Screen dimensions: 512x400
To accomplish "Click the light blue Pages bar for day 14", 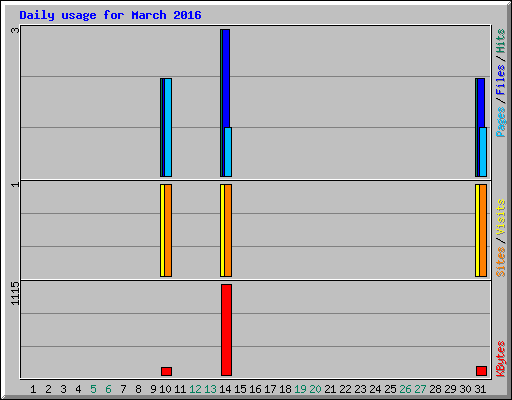I will (x=228, y=152).
